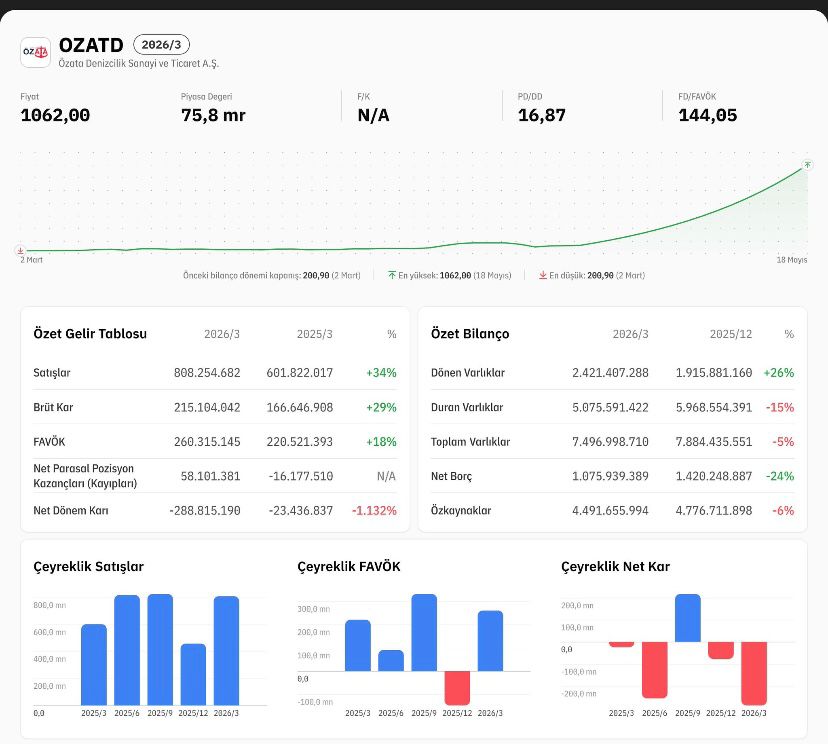The height and width of the screenshot is (744, 828).
Task: Click FAVÖK value 260.315.145
Action: coord(207,442)
